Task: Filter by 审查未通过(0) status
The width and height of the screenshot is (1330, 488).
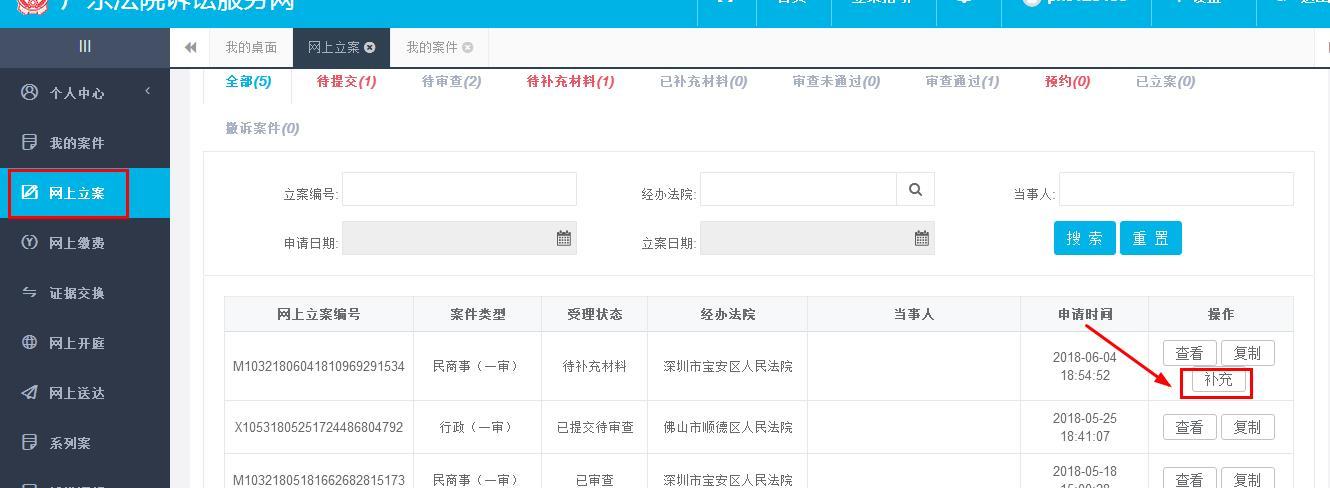Action: (x=836, y=82)
